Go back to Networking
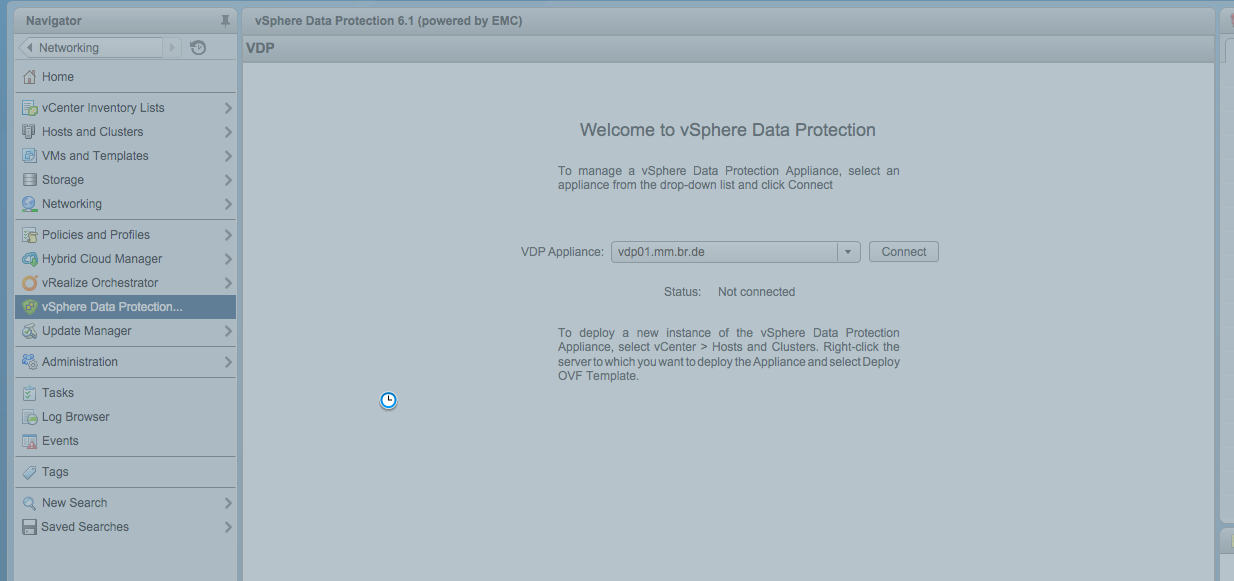This screenshot has width=1234, height=581. point(90,48)
